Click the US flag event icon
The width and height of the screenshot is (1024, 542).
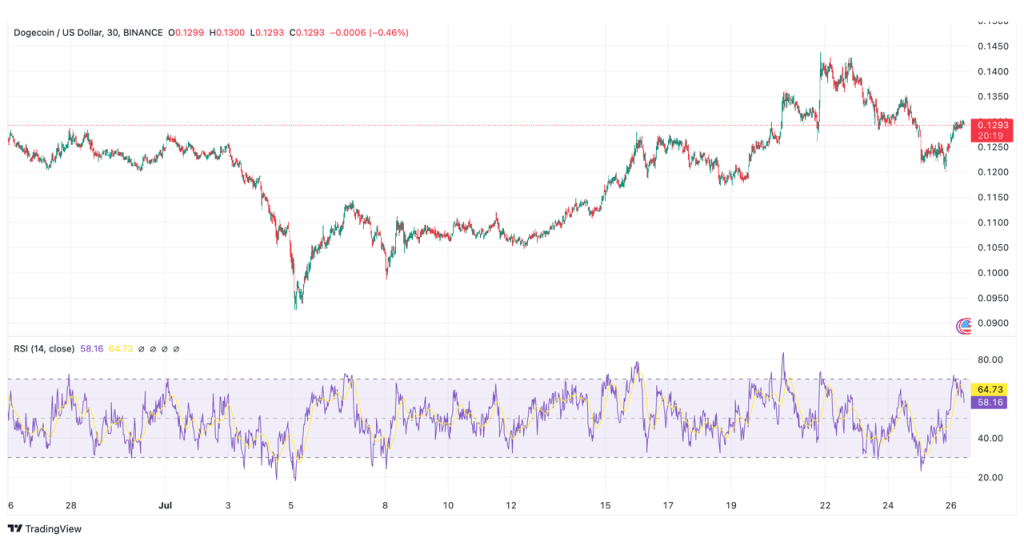[x=964, y=325]
